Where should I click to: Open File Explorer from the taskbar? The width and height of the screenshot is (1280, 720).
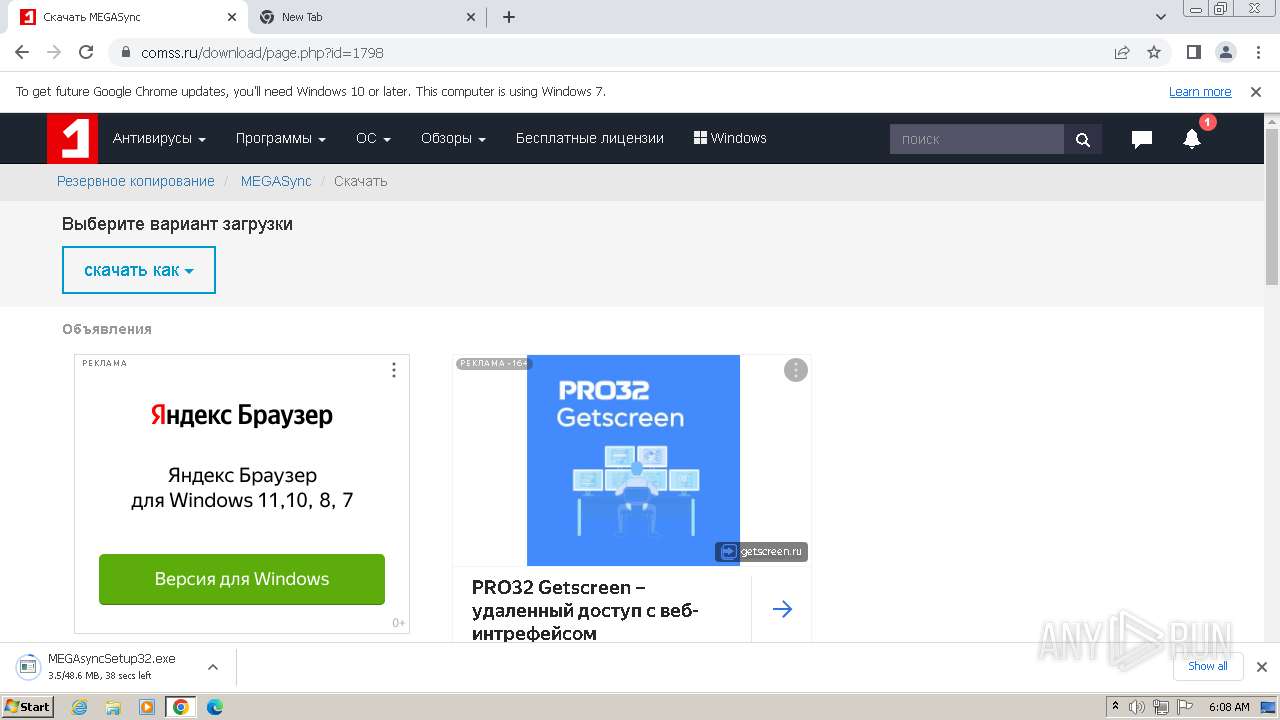point(113,707)
